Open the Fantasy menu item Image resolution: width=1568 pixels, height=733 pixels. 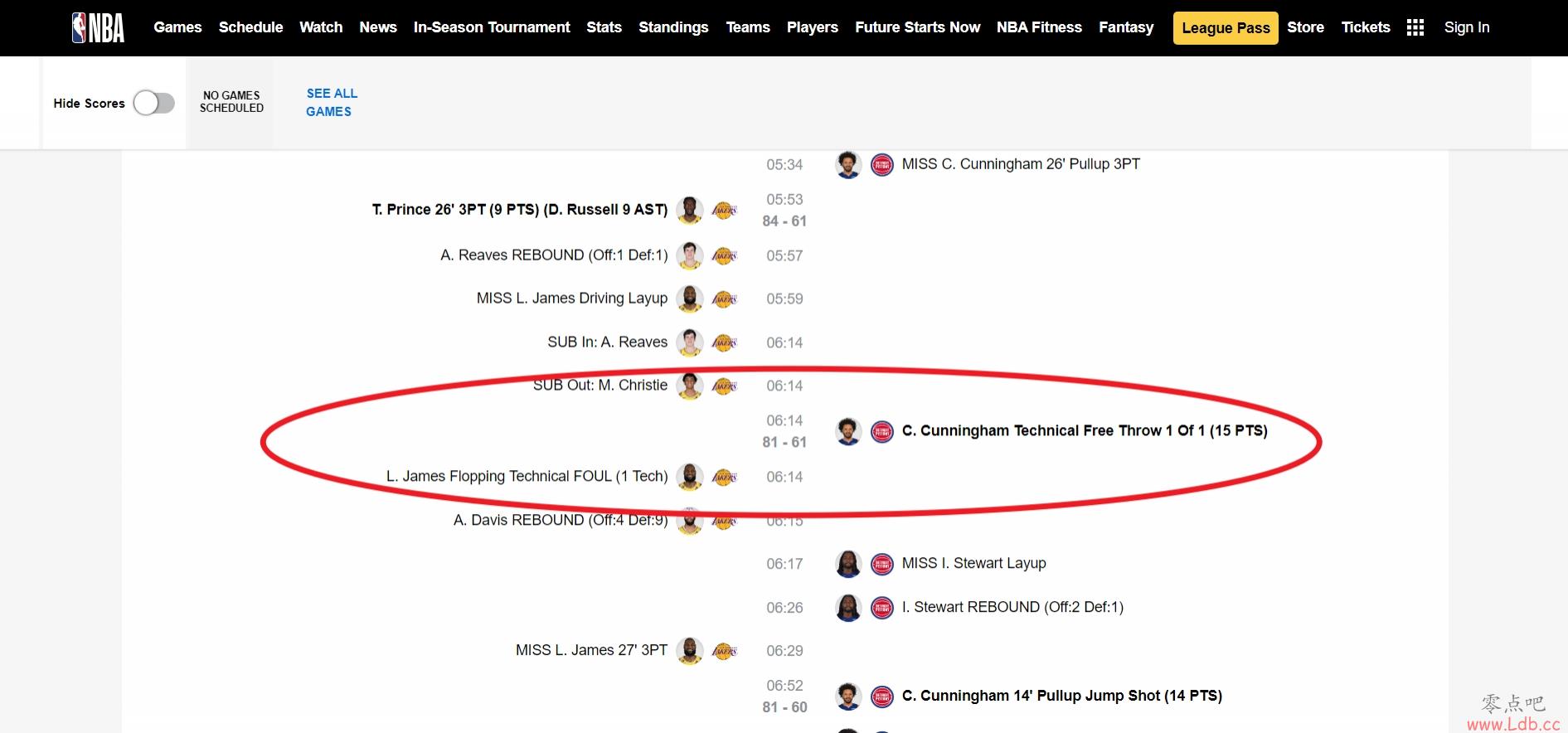(x=1126, y=27)
